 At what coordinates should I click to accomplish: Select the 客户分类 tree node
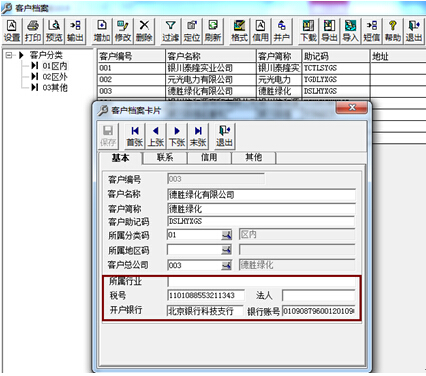46,55
